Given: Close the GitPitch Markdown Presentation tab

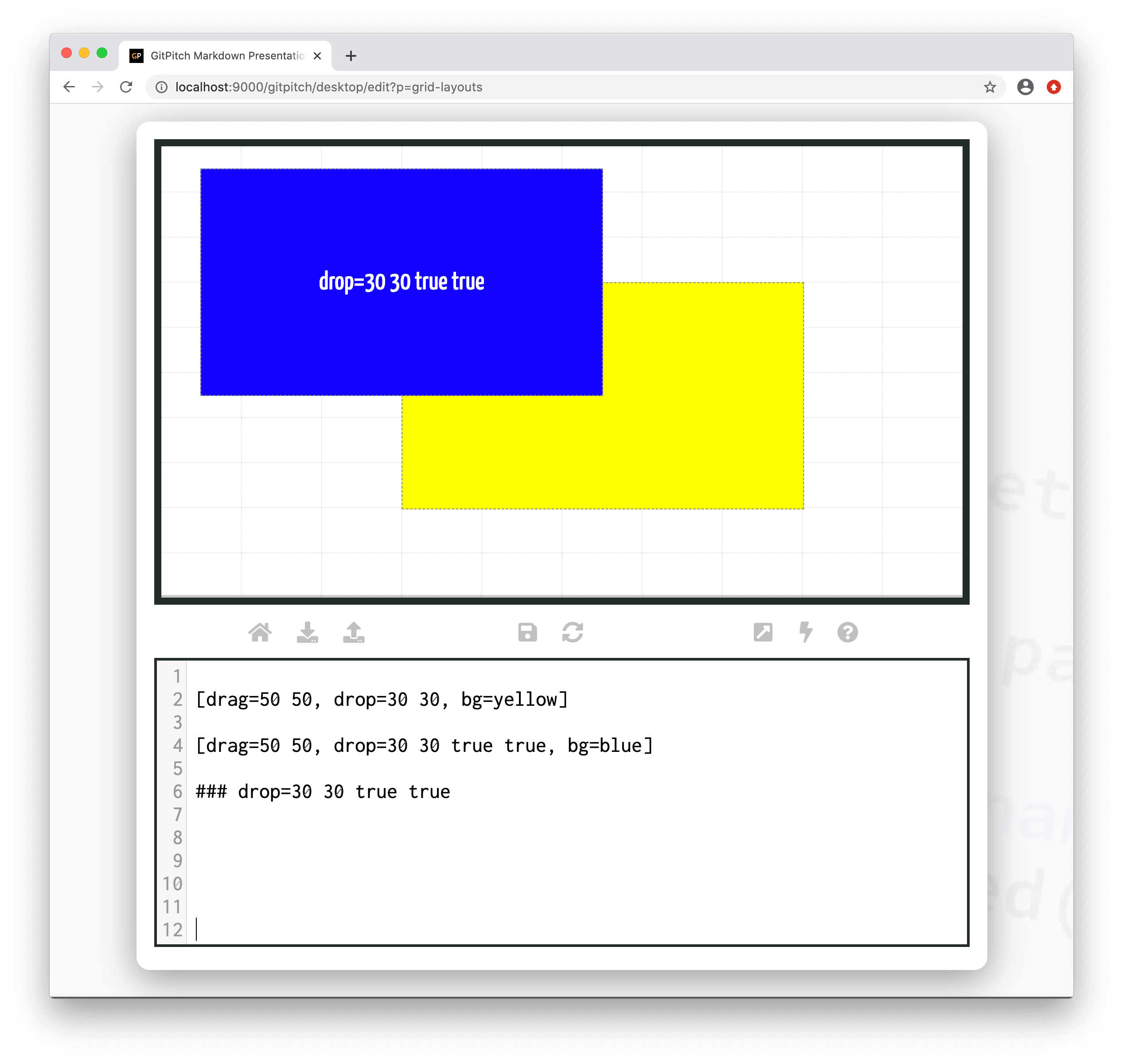Looking at the screenshot, I should click(x=317, y=55).
